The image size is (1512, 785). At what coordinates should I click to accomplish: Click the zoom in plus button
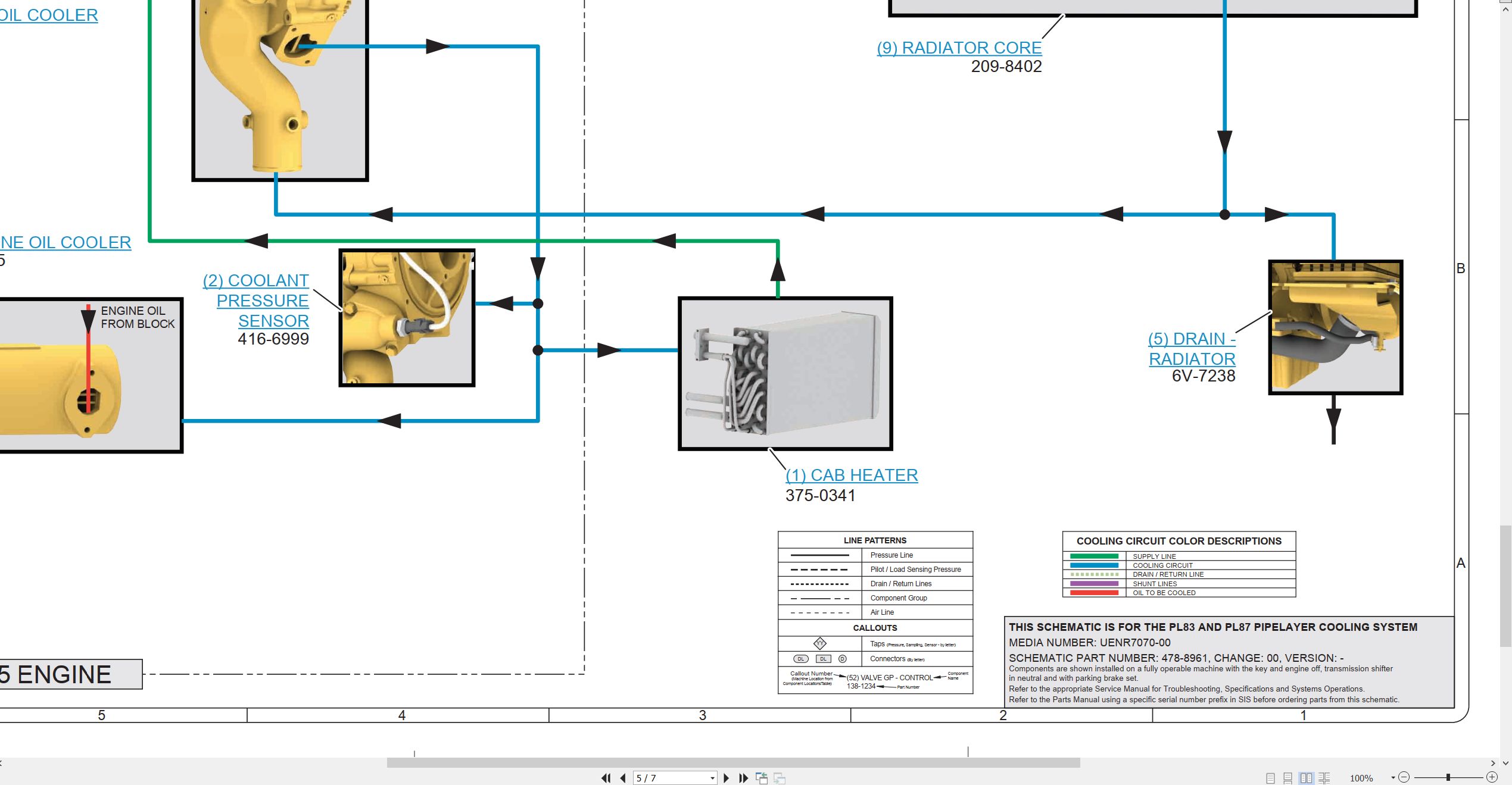coord(1492,777)
